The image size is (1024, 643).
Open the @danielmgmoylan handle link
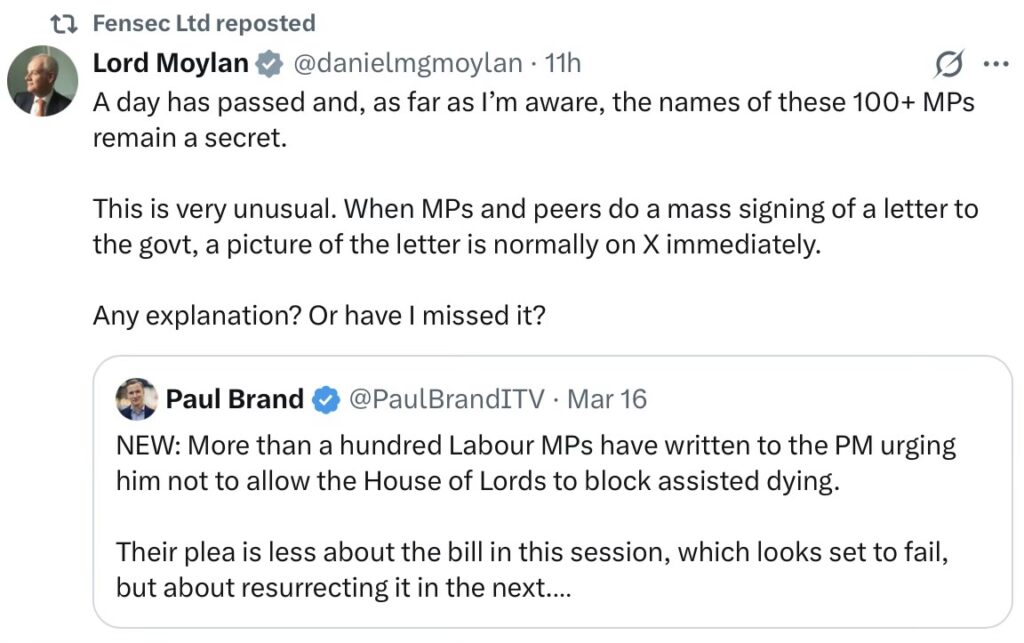[x=406, y=64]
